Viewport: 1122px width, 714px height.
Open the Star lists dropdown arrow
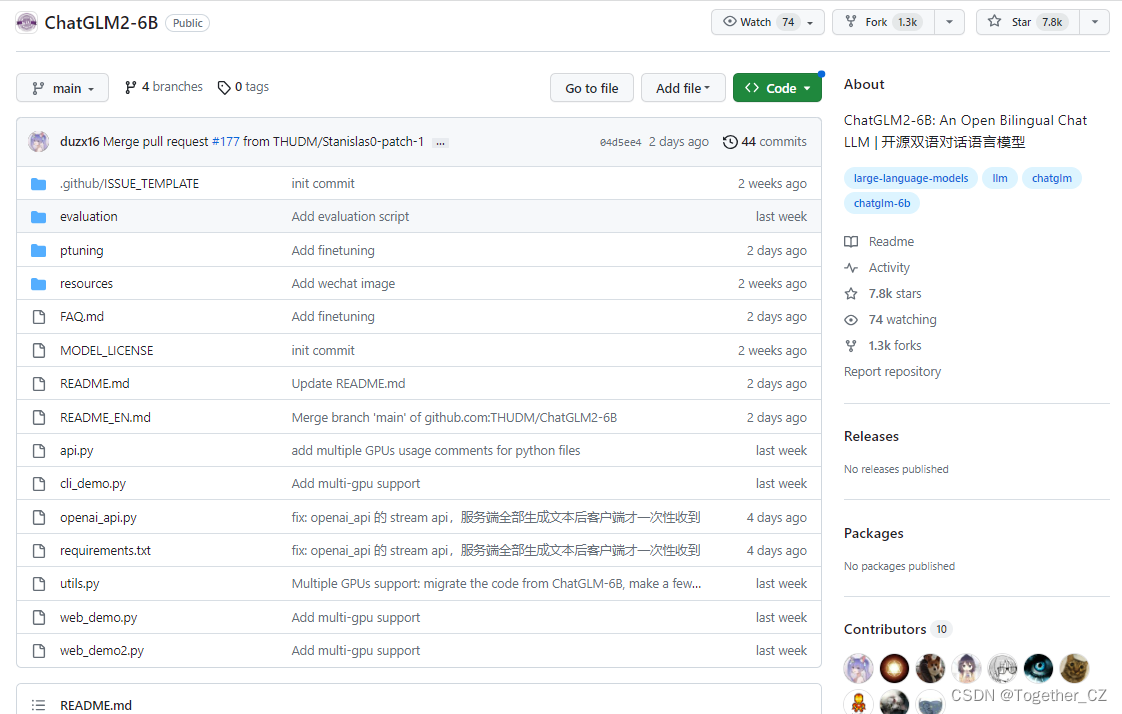coord(1095,22)
